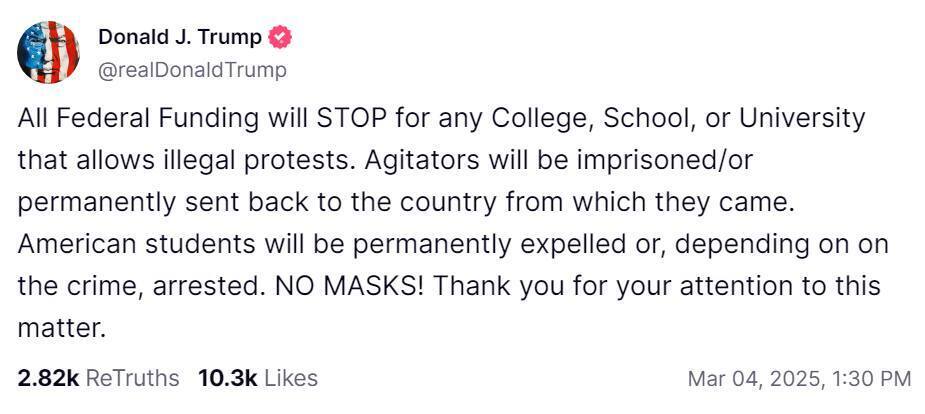Click the word arrested in the post
Screen dimensions: 925x414
pos(208,285)
